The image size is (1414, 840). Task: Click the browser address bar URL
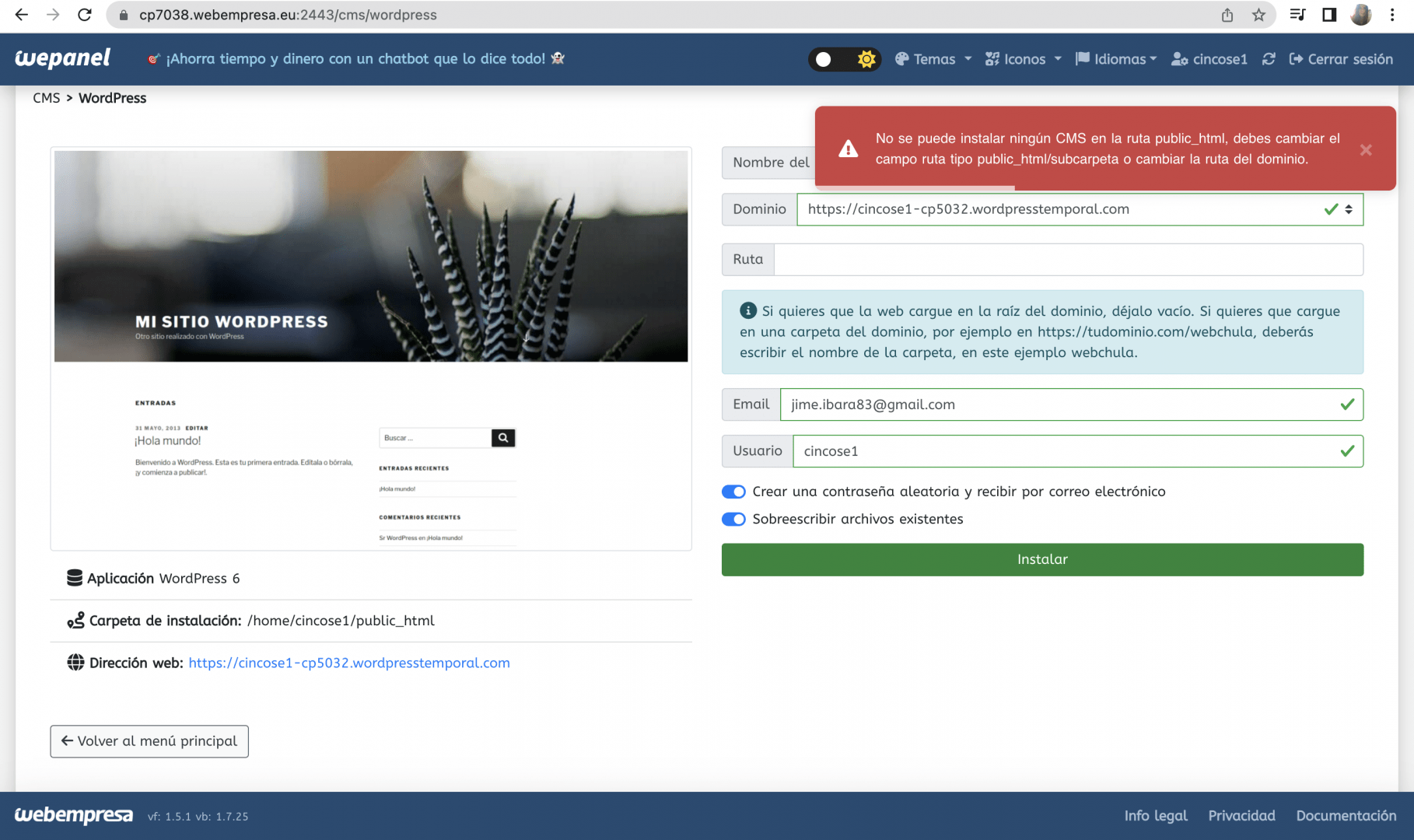pyautogui.click(x=288, y=15)
